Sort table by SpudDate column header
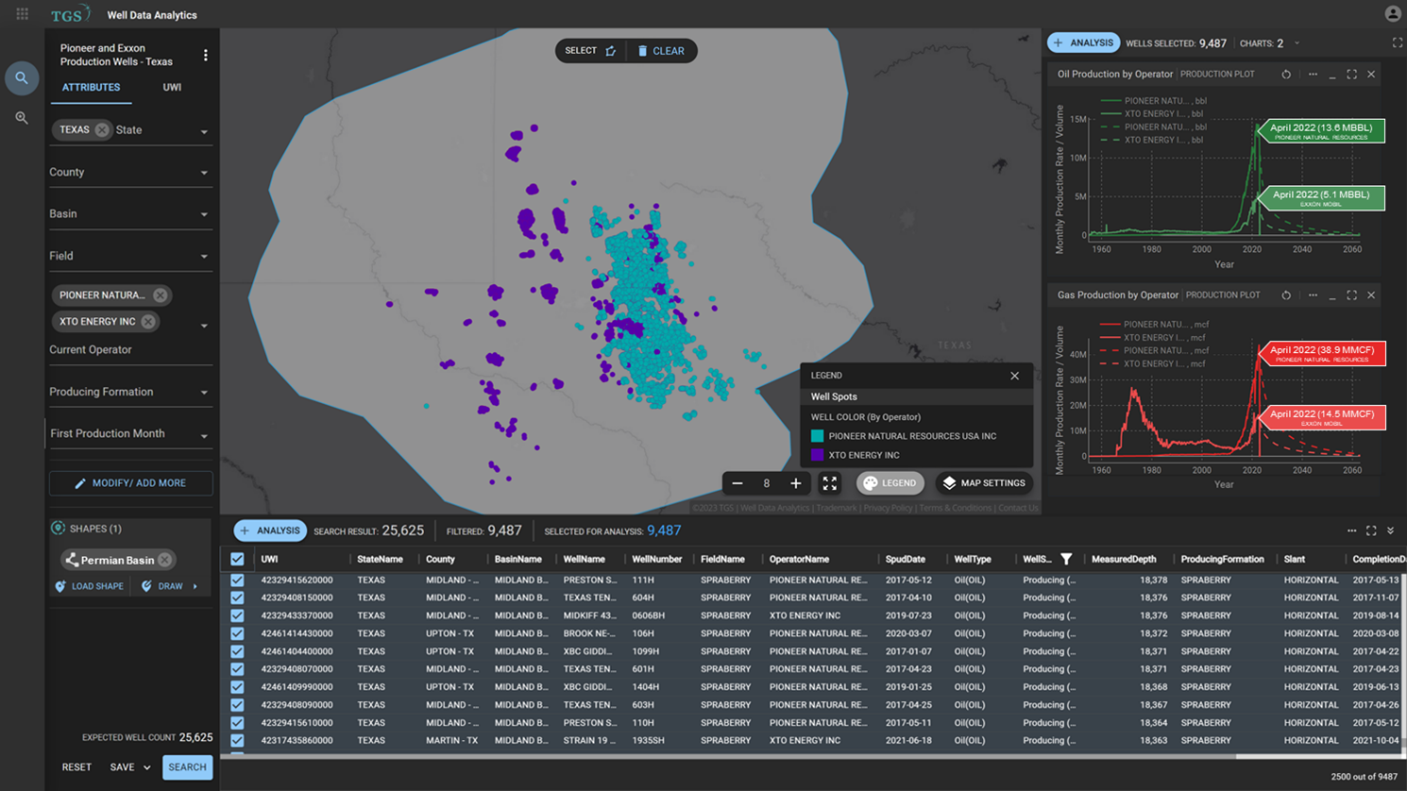1407x791 pixels. coord(905,559)
